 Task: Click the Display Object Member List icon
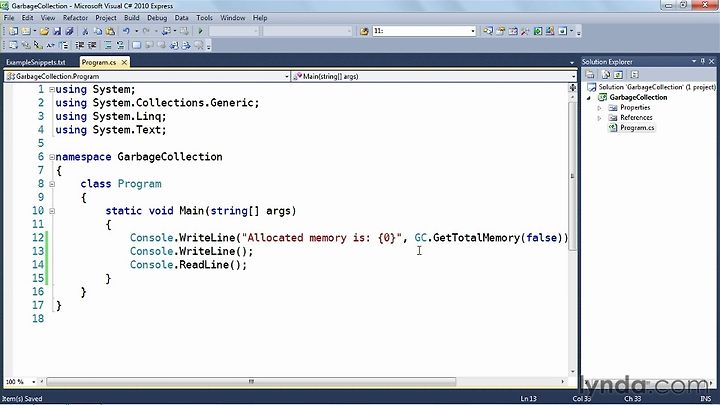13,45
